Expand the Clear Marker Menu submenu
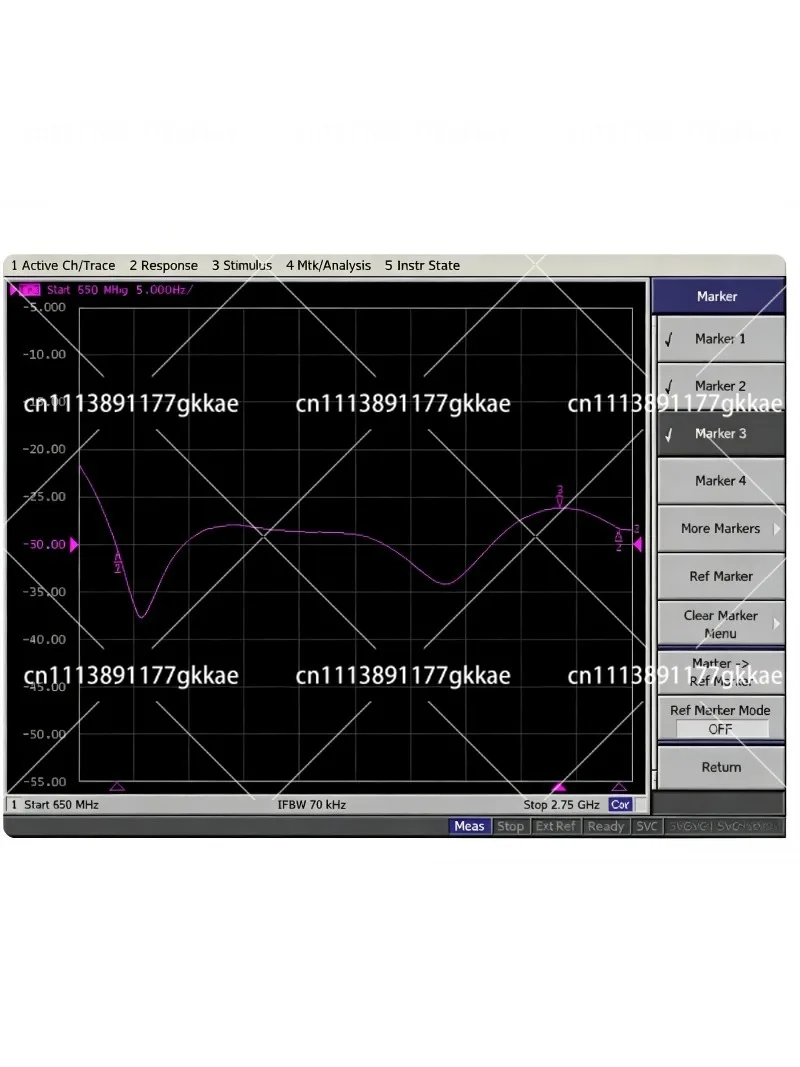 pyautogui.click(x=720, y=624)
